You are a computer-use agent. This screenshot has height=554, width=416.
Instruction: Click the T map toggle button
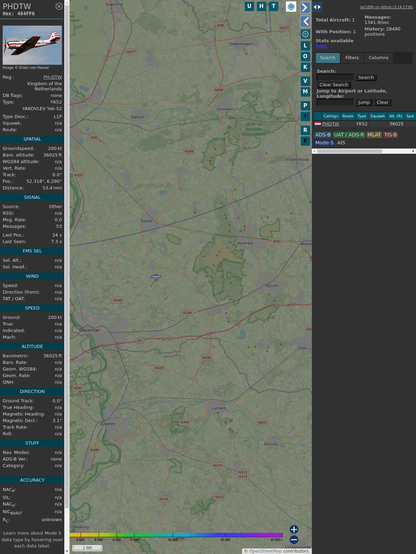point(273,6)
